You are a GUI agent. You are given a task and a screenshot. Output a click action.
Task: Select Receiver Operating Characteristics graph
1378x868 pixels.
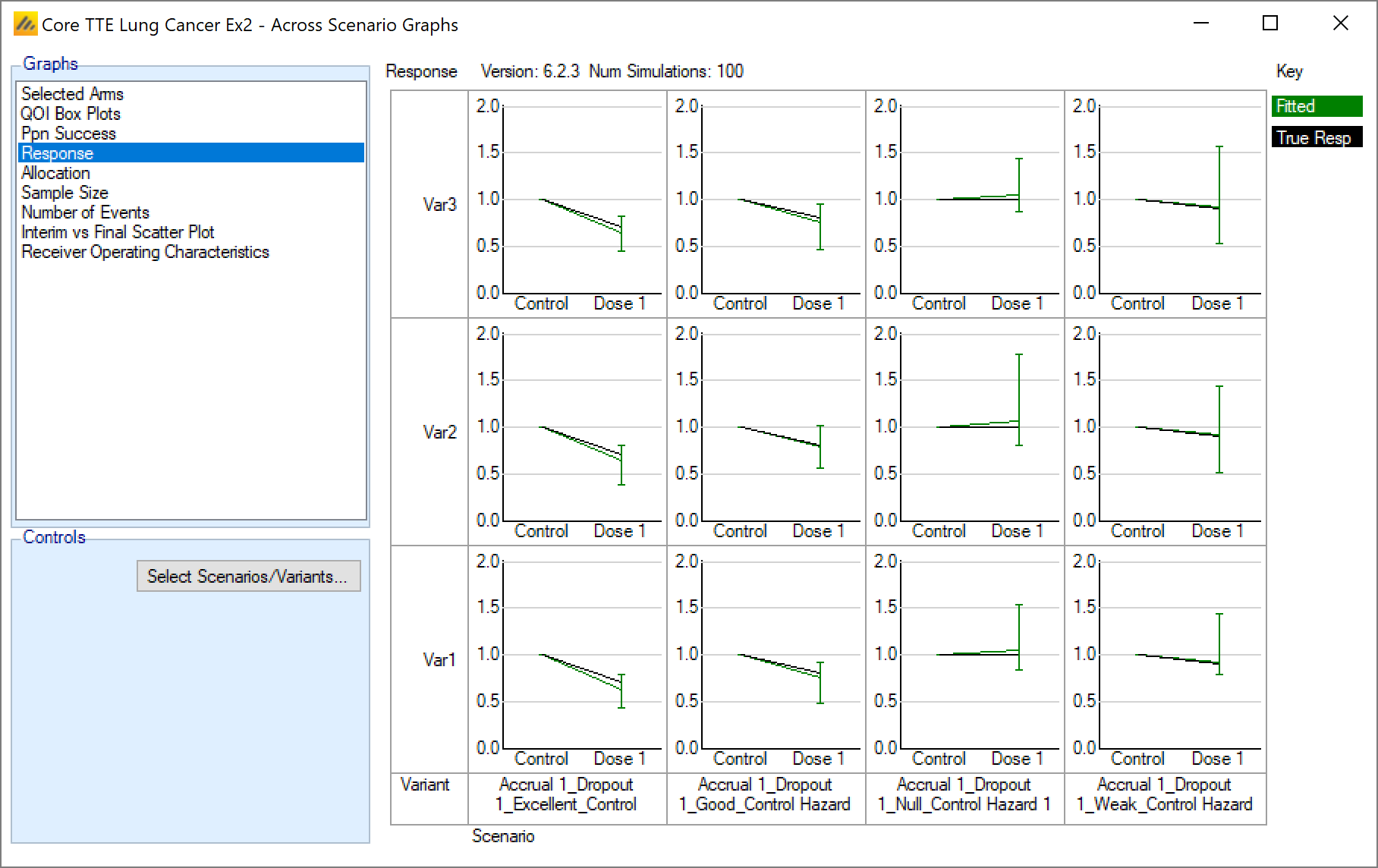[145, 252]
